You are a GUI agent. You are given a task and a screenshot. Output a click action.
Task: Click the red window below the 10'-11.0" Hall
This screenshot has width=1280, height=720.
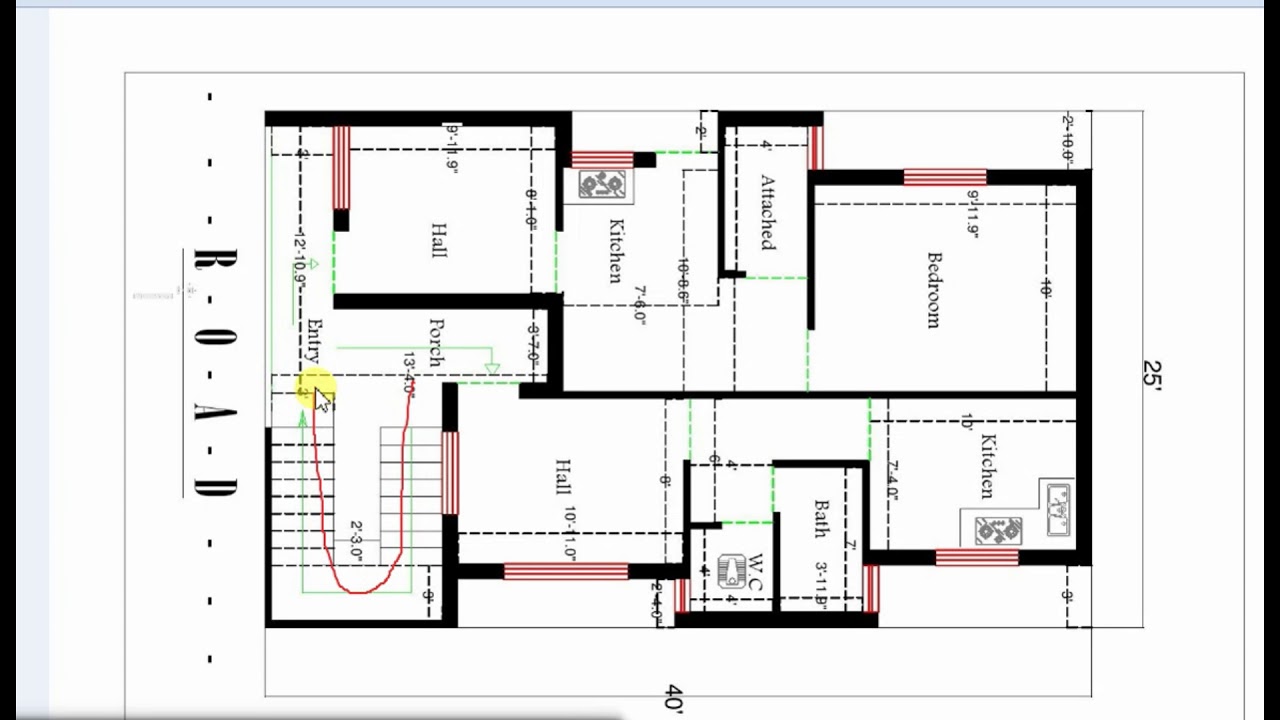tap(565, 571)
